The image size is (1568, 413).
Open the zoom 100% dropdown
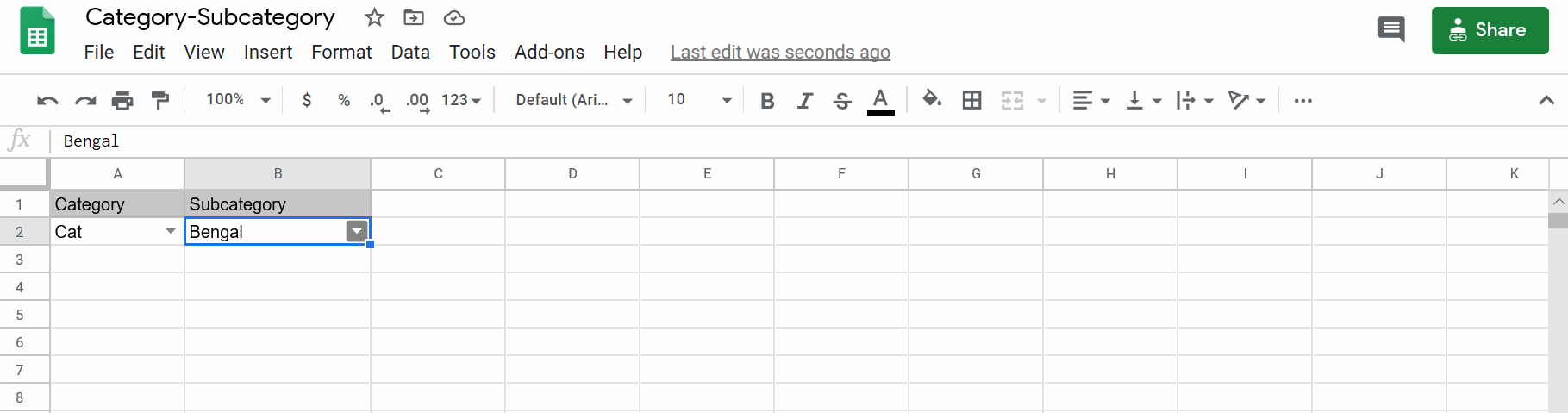pyautogui.click(x=239, y=100)
